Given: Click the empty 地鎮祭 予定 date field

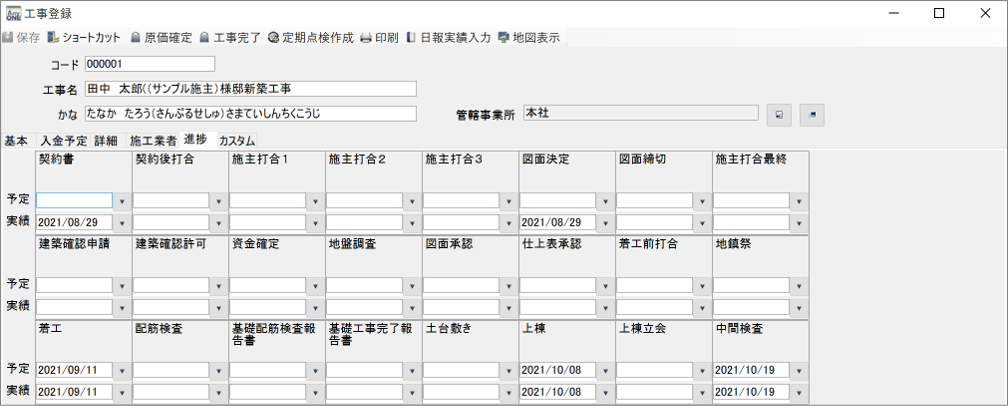Looking at the screenshot, I should pos(752,286).
